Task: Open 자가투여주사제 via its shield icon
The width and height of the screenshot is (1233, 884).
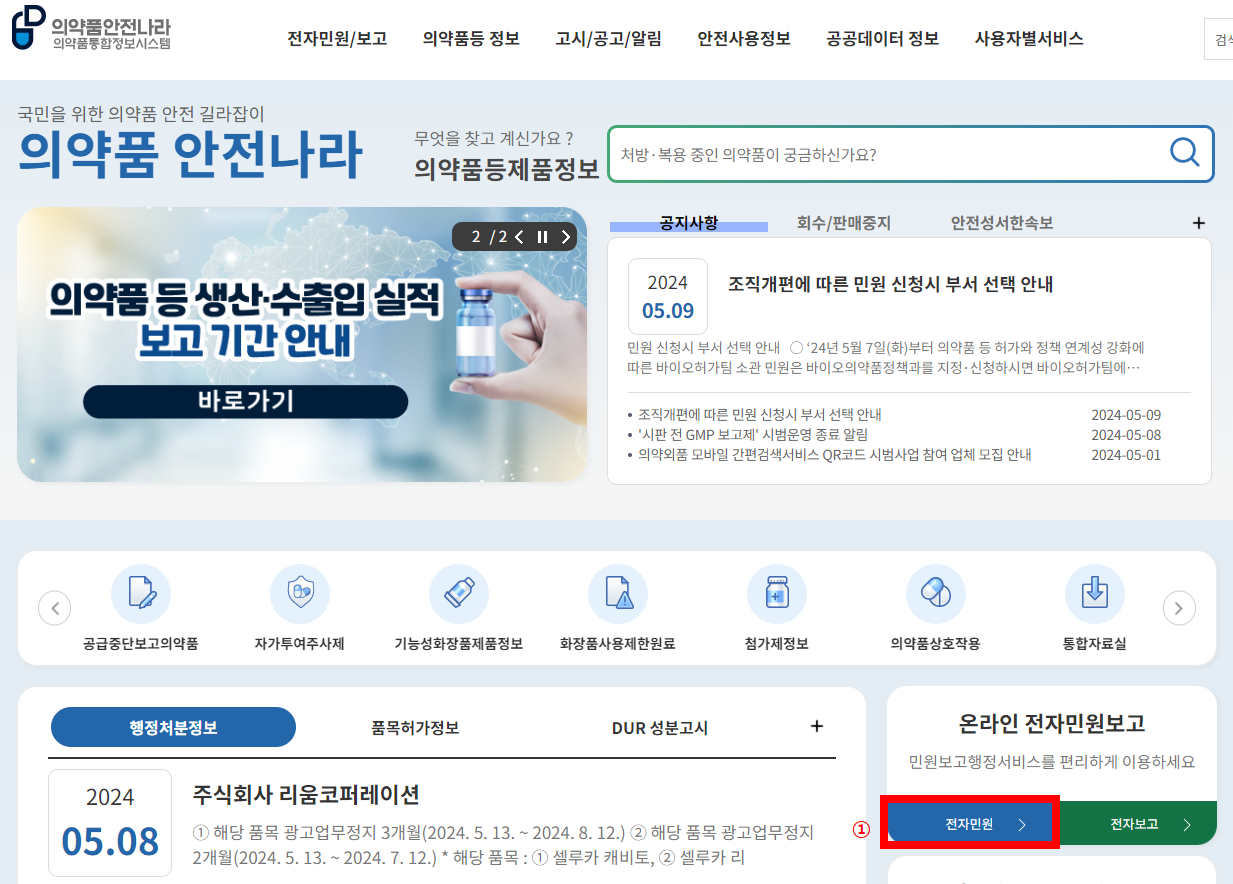Action: (x=300, y=593)
